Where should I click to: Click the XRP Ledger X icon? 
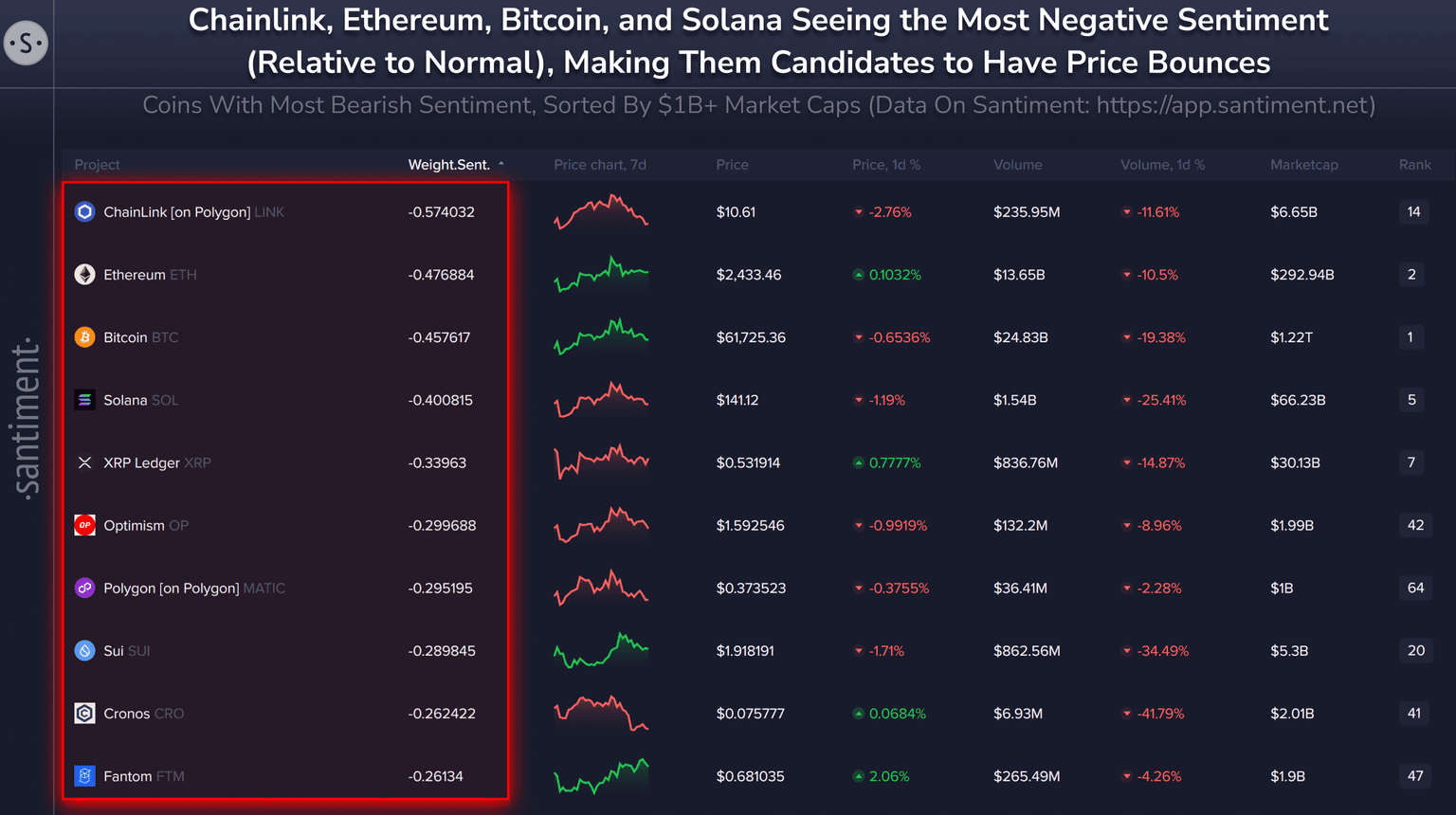click(84, 462)
